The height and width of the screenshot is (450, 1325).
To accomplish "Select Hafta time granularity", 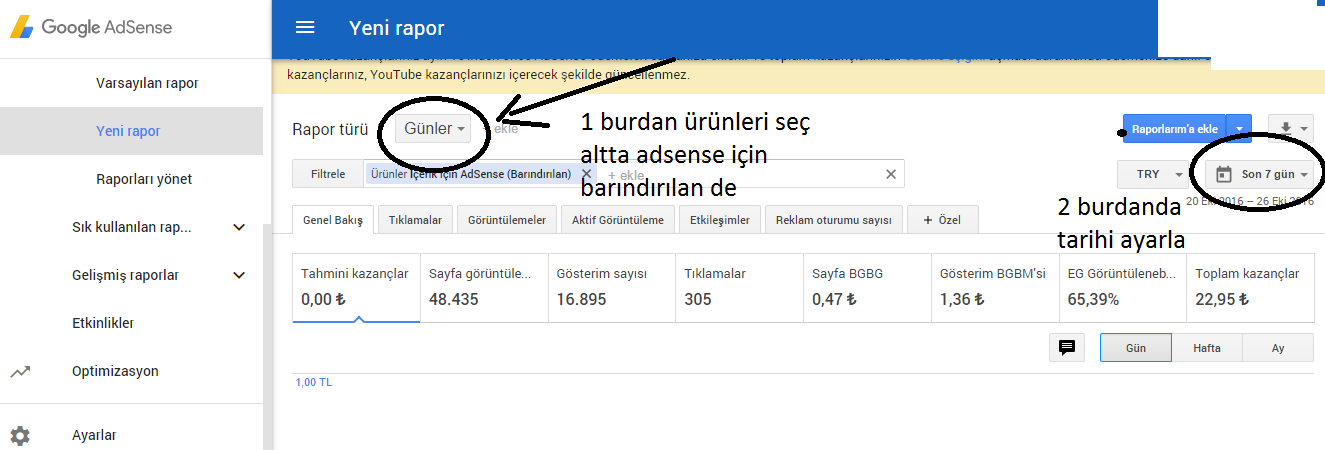I will [1207, 347].
